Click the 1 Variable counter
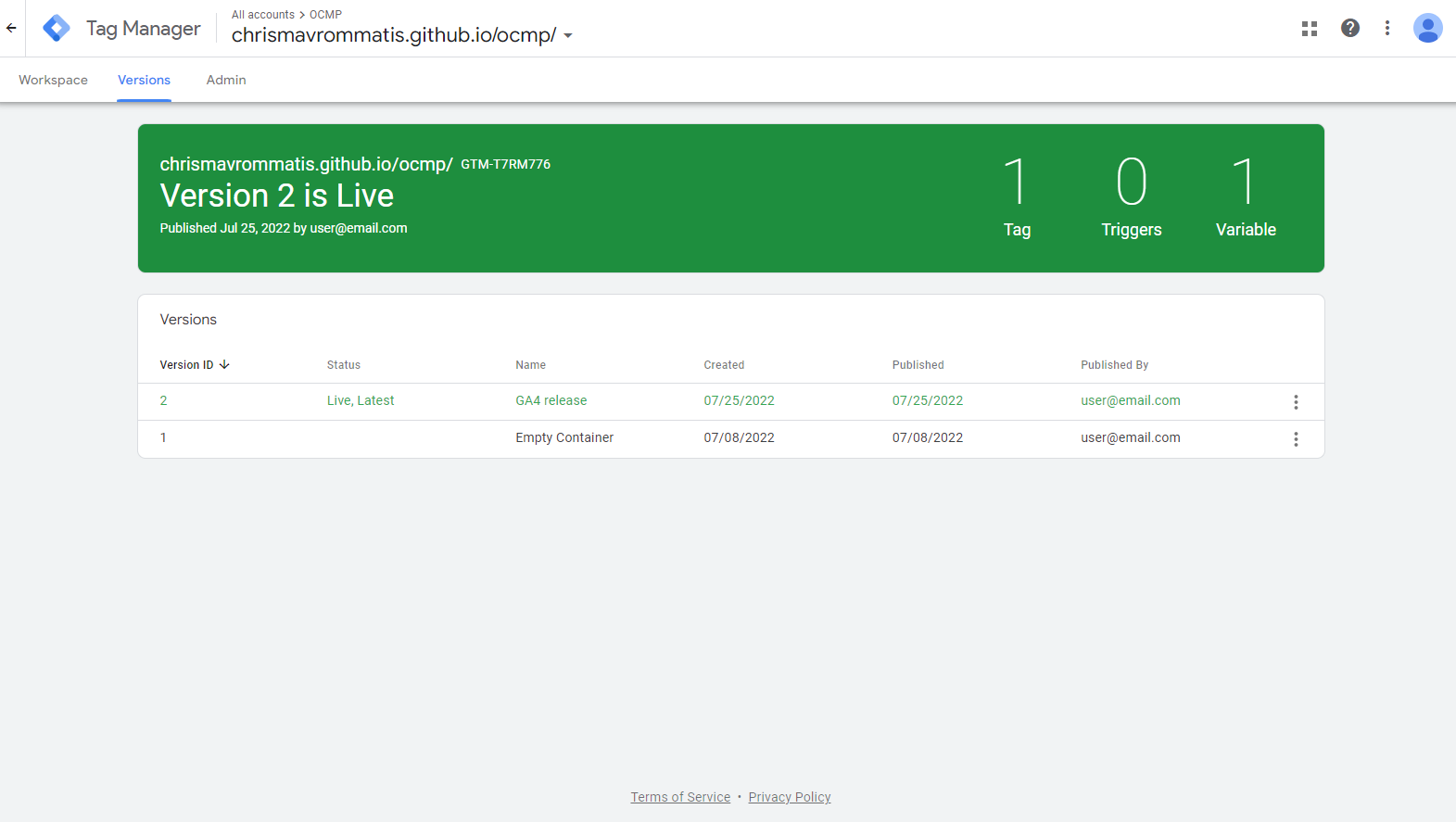This screenshot has height=822, width=1456. (1246, 197)
